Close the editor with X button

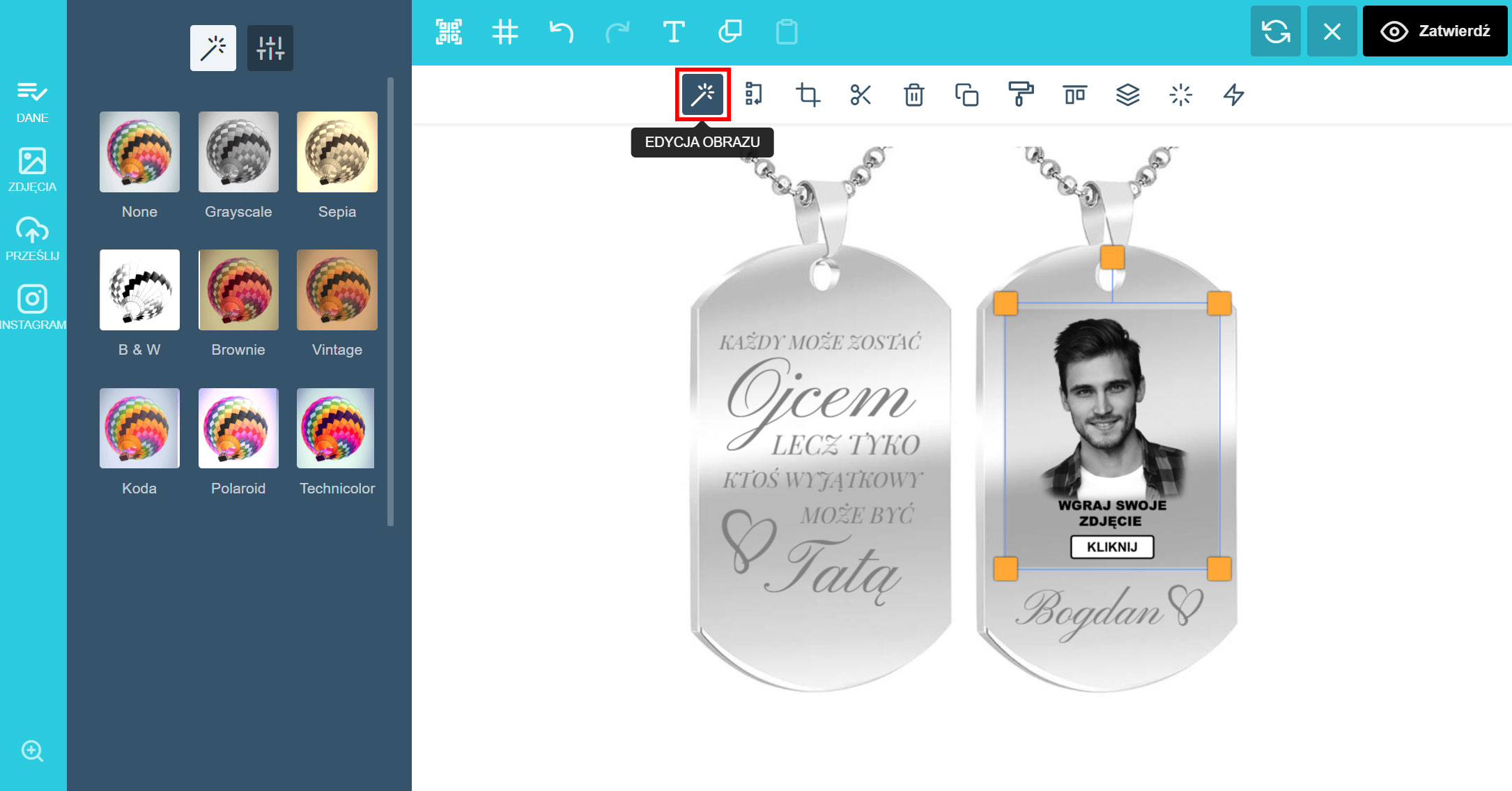1332,31
